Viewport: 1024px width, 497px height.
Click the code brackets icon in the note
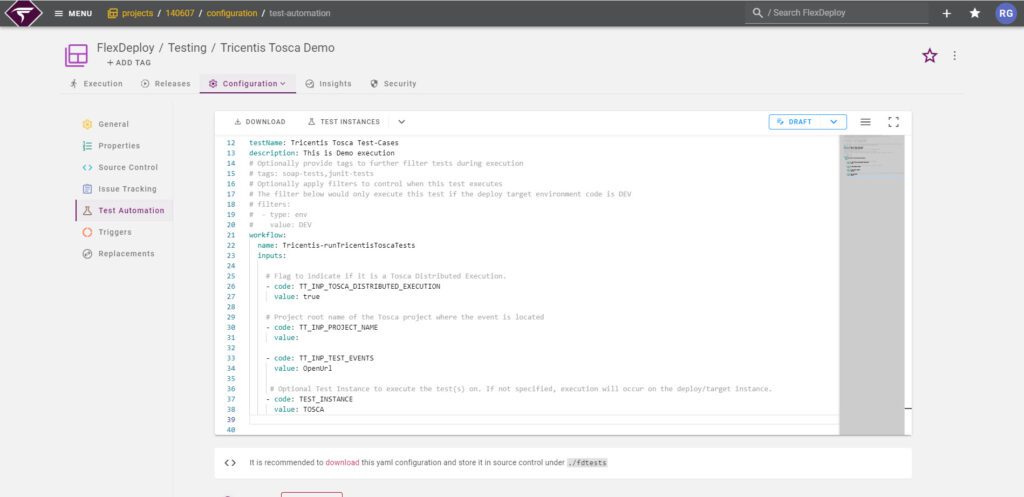pos(230,462)
